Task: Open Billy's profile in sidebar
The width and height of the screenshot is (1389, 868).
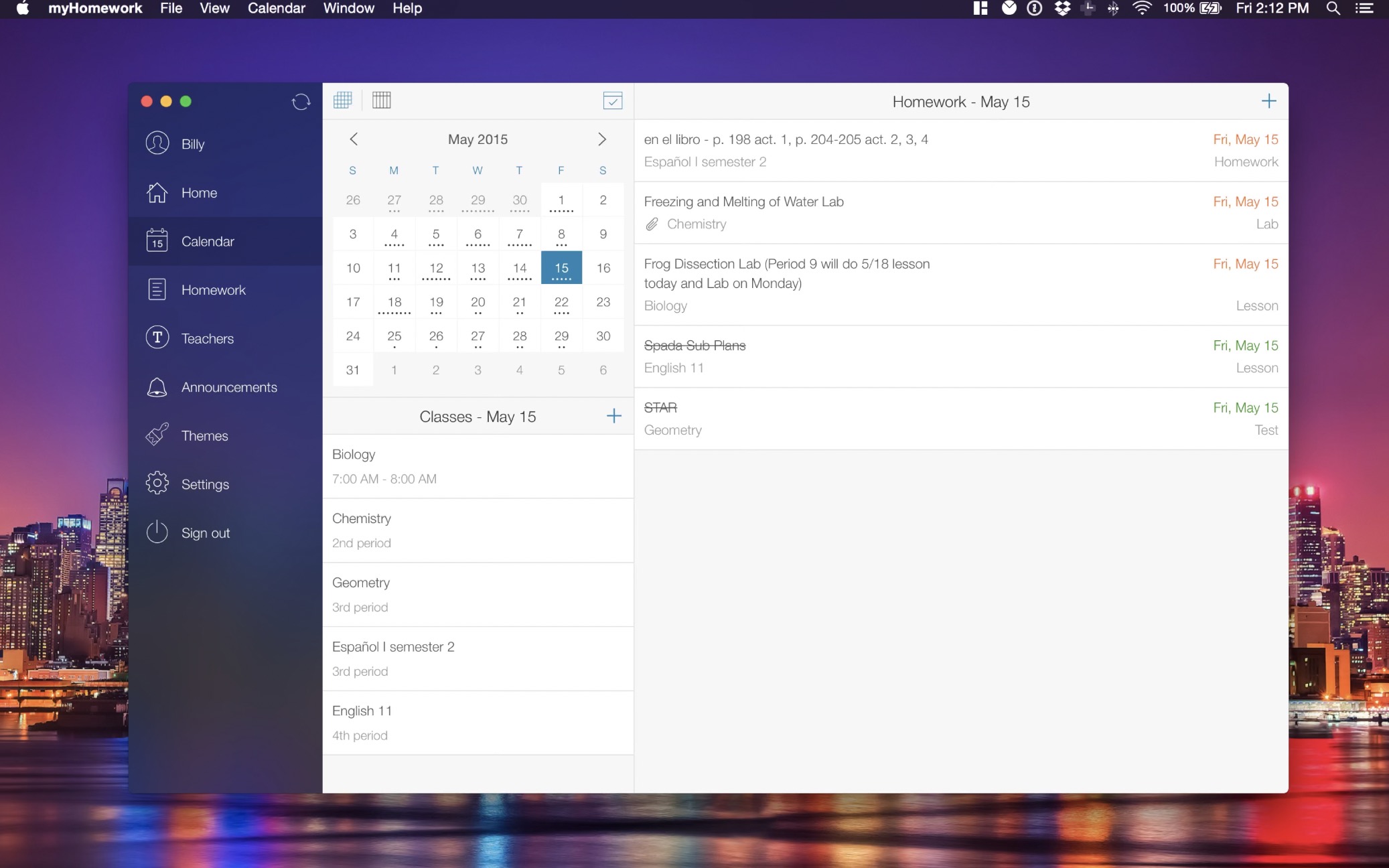Action: pos(192,144)
